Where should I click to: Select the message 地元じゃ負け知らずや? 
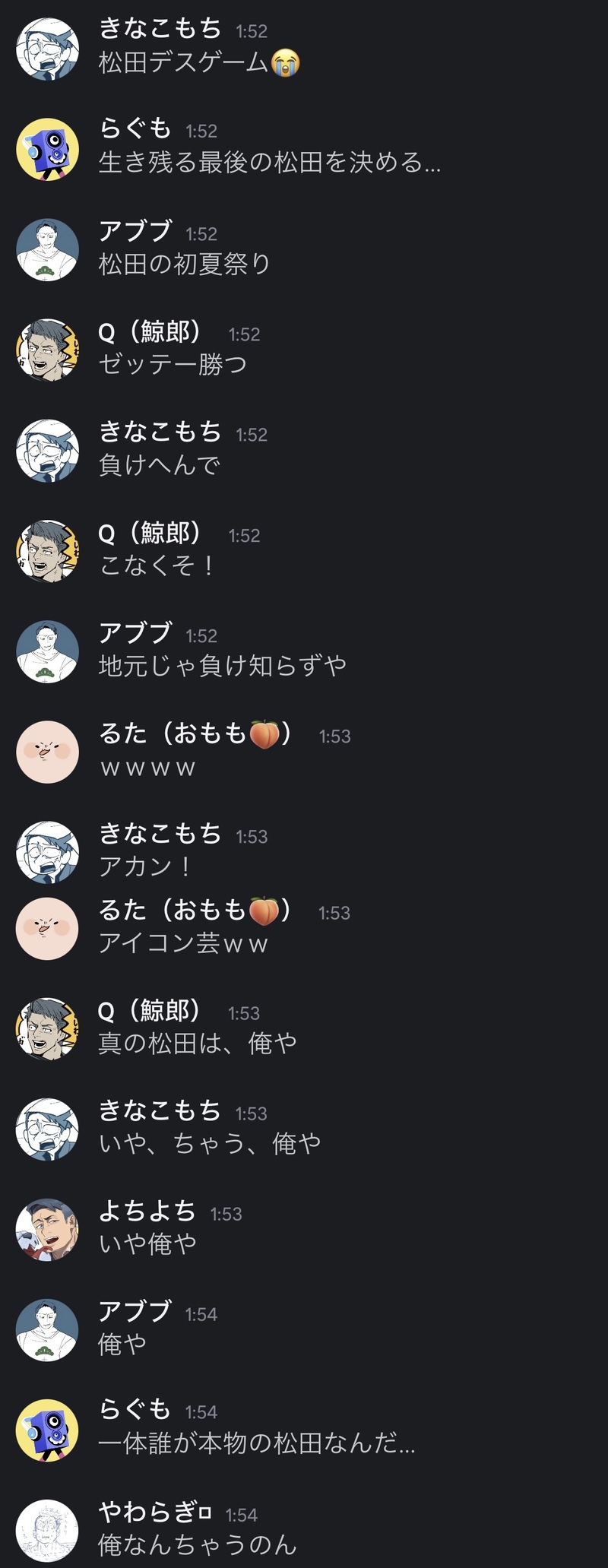[222, 666]
